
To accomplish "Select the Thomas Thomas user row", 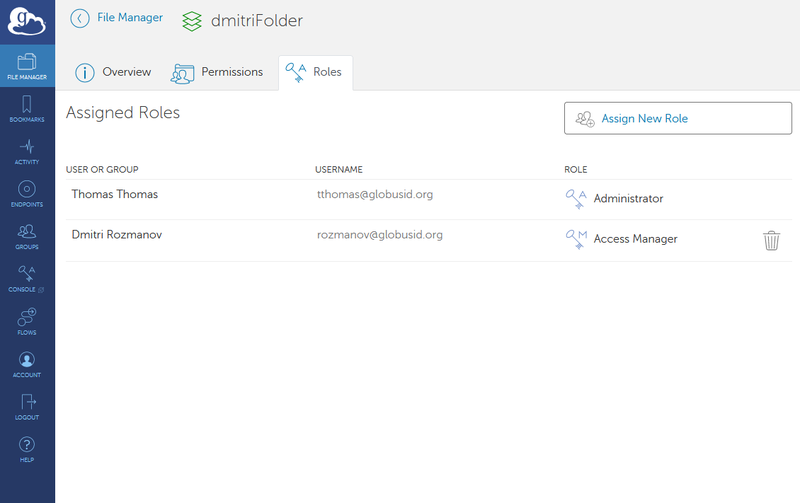I will [114, 195].
